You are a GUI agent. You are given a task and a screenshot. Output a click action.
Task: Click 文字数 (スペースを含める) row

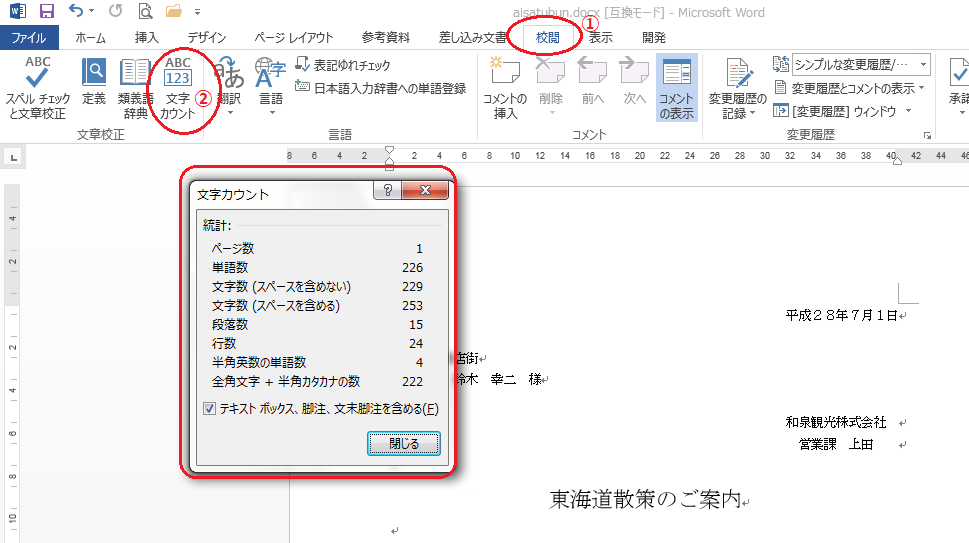pyautogui.click(x=317, y=306)
